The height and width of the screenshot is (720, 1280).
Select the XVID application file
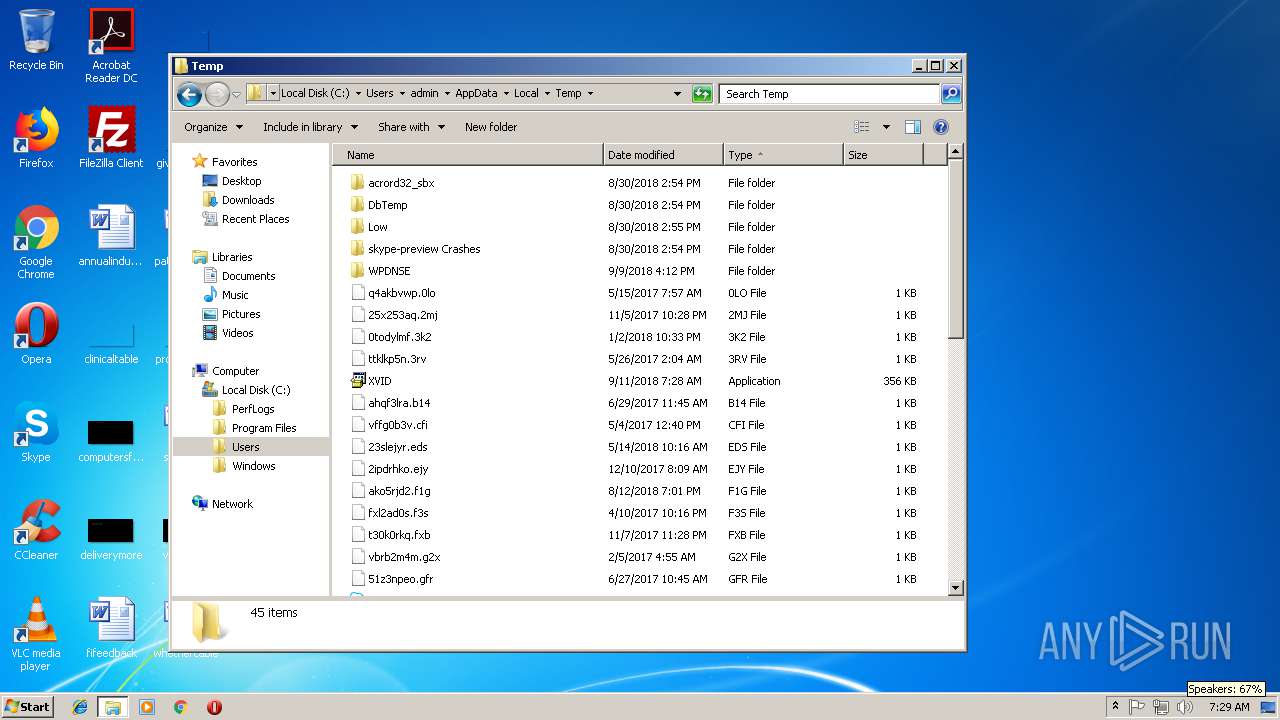point(379,381)
